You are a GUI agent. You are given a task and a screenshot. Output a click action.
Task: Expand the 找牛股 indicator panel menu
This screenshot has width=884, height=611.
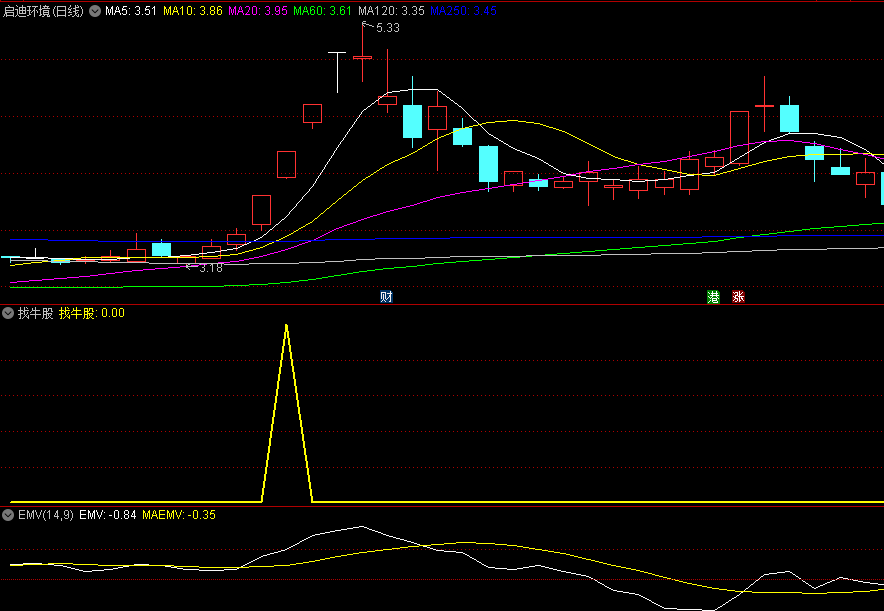click(x=8, y=313)
